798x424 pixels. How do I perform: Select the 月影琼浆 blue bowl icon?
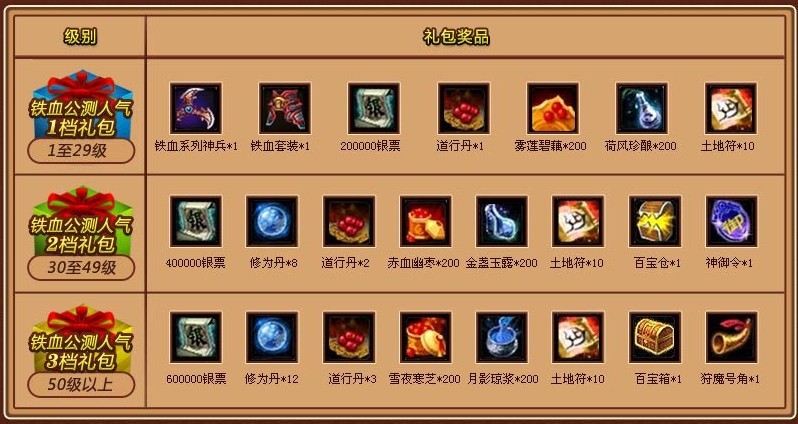point(502,337)
